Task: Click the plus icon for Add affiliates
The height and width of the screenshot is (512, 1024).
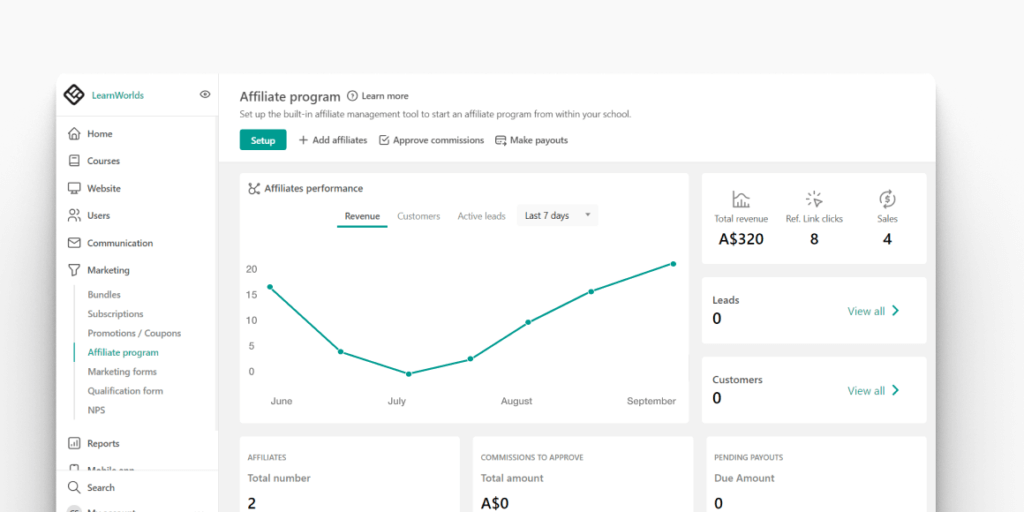Action: pyautogui.click(x=303, y=140)
